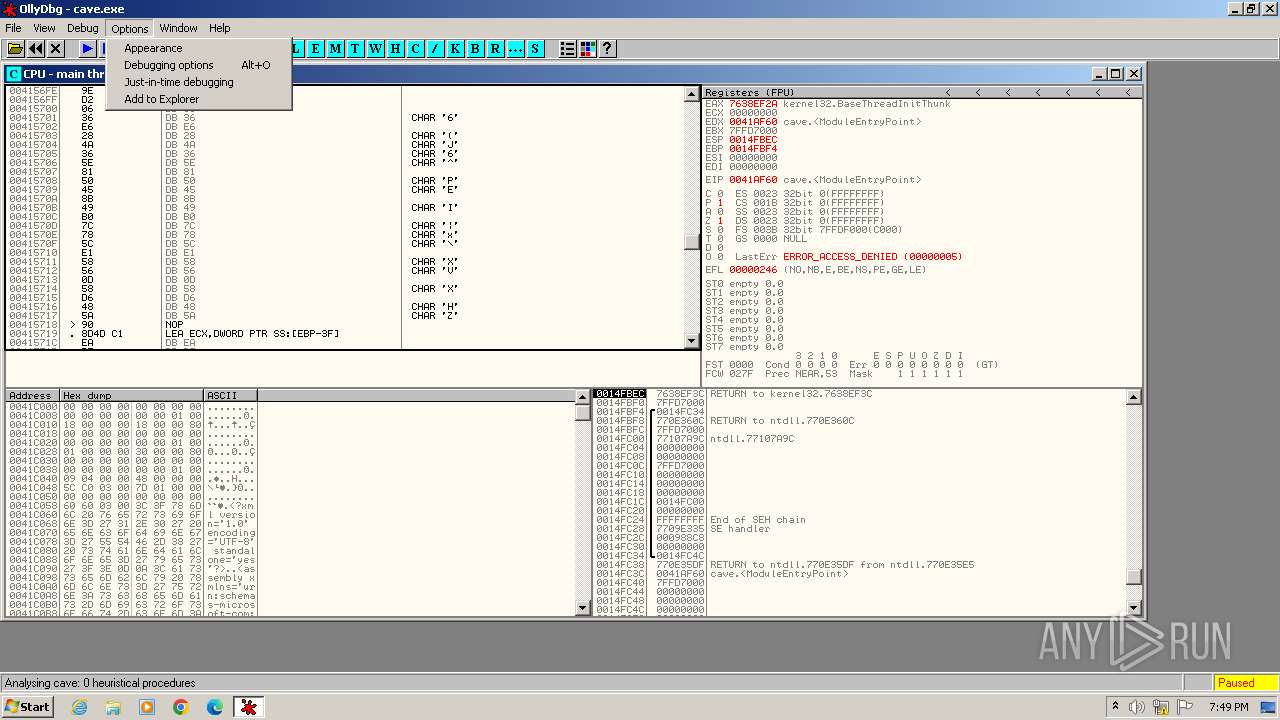This screenshot has height=720, width=1280.
Task: Open File Explorer from the taskbar
Action: click(x=113, y=707)
